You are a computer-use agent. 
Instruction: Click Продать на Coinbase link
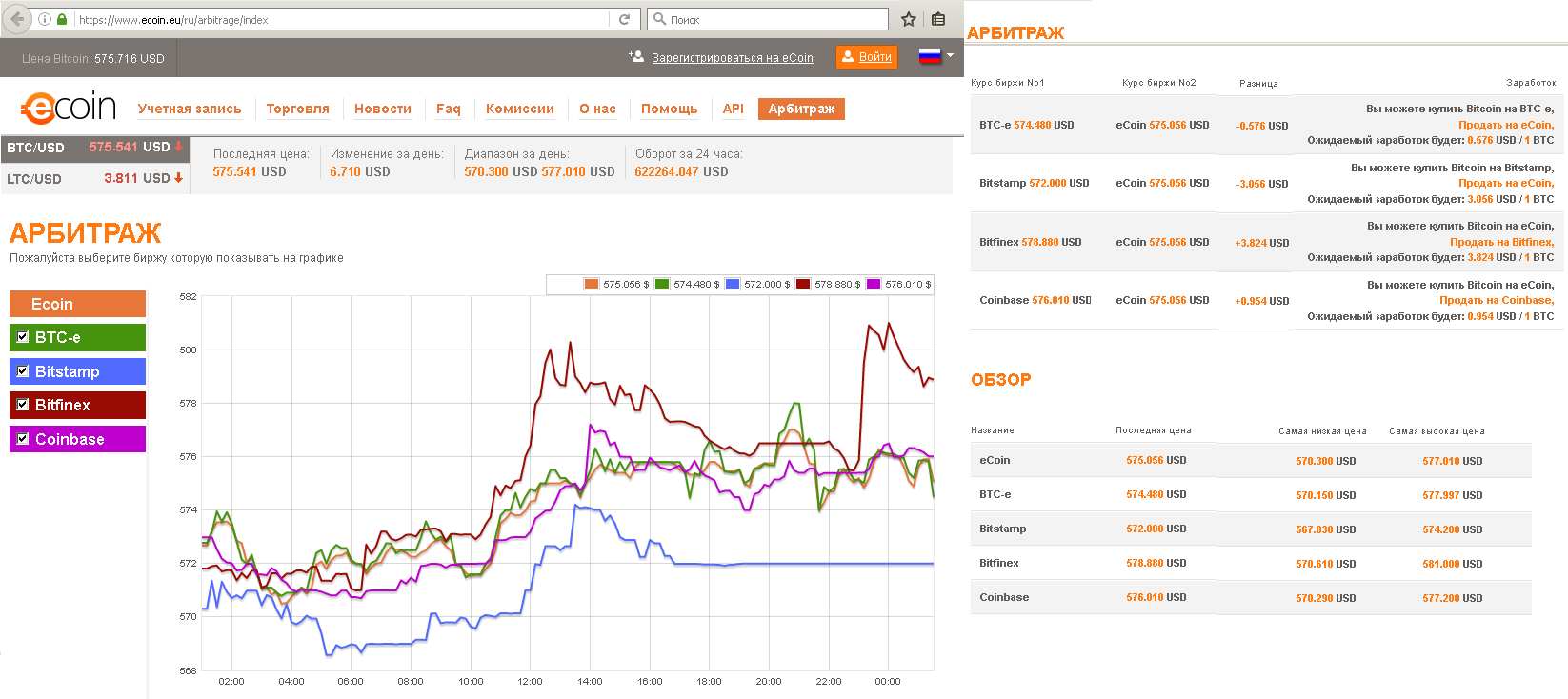[x=1497, y=300]
